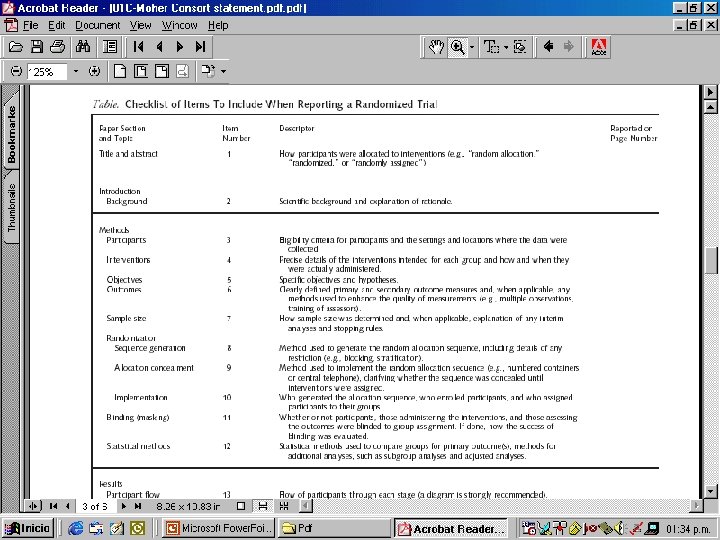Set Fit Width view
The image size is (720, 540).
(162, 71)
